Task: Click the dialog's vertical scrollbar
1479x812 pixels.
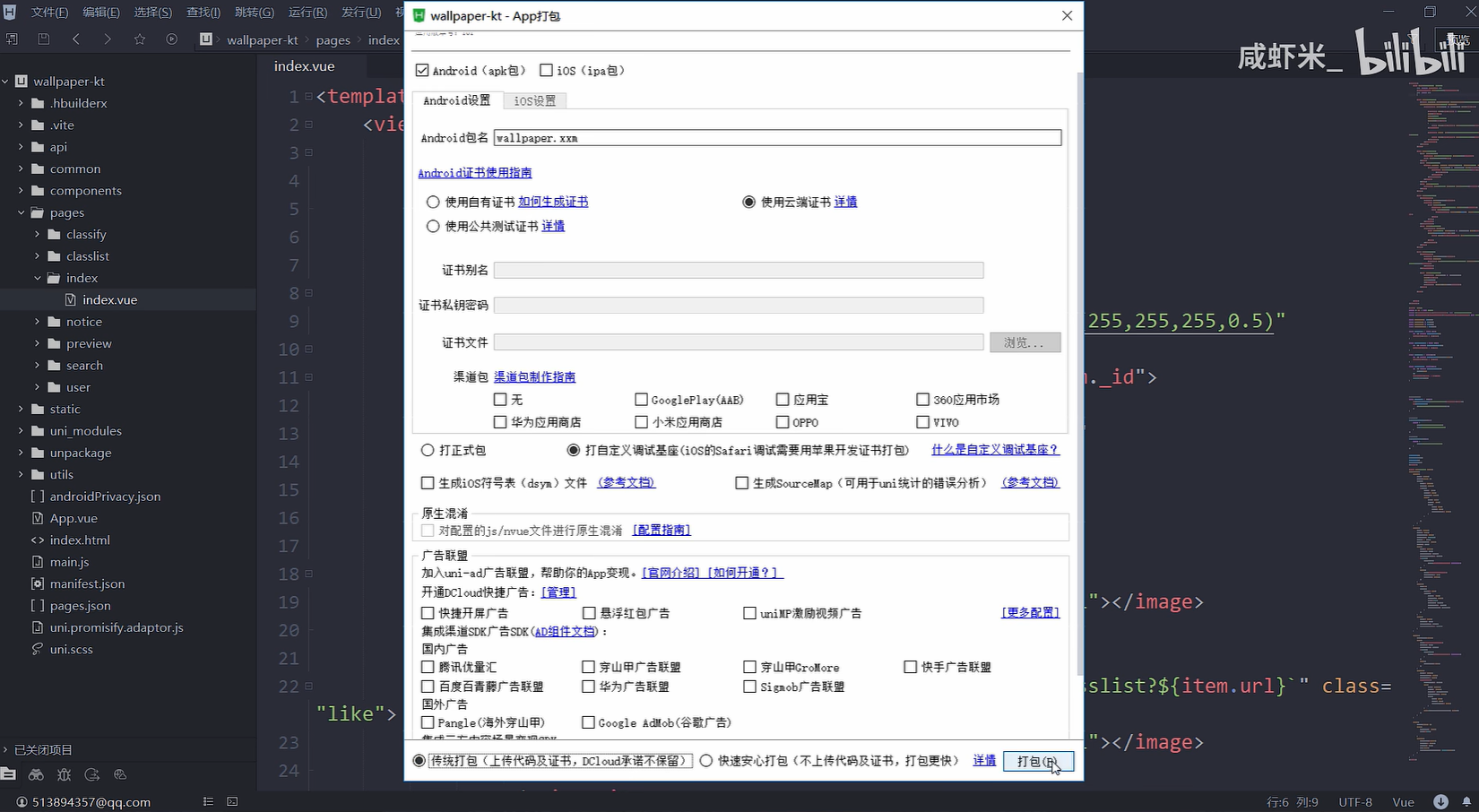Action: (x=1079, y=372)
